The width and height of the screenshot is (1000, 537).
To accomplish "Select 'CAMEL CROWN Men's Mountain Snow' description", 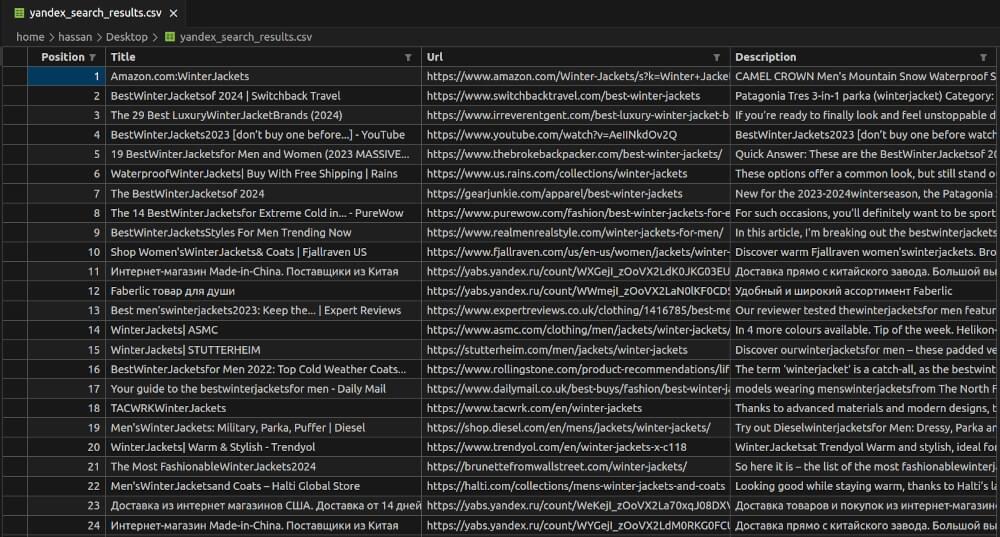I will click(865, 76).
